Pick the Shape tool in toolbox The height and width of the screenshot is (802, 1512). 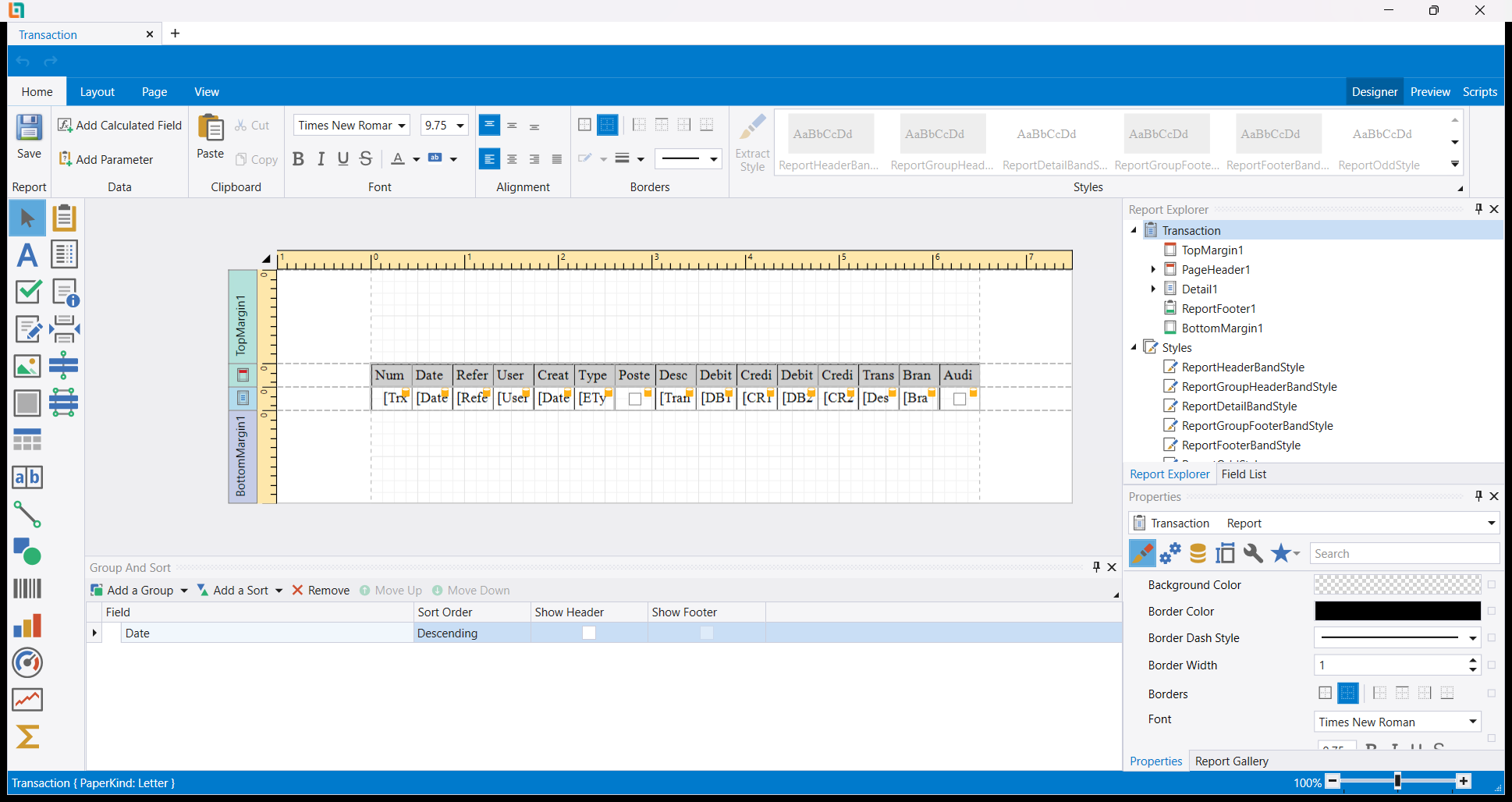(x=27, y=552)
